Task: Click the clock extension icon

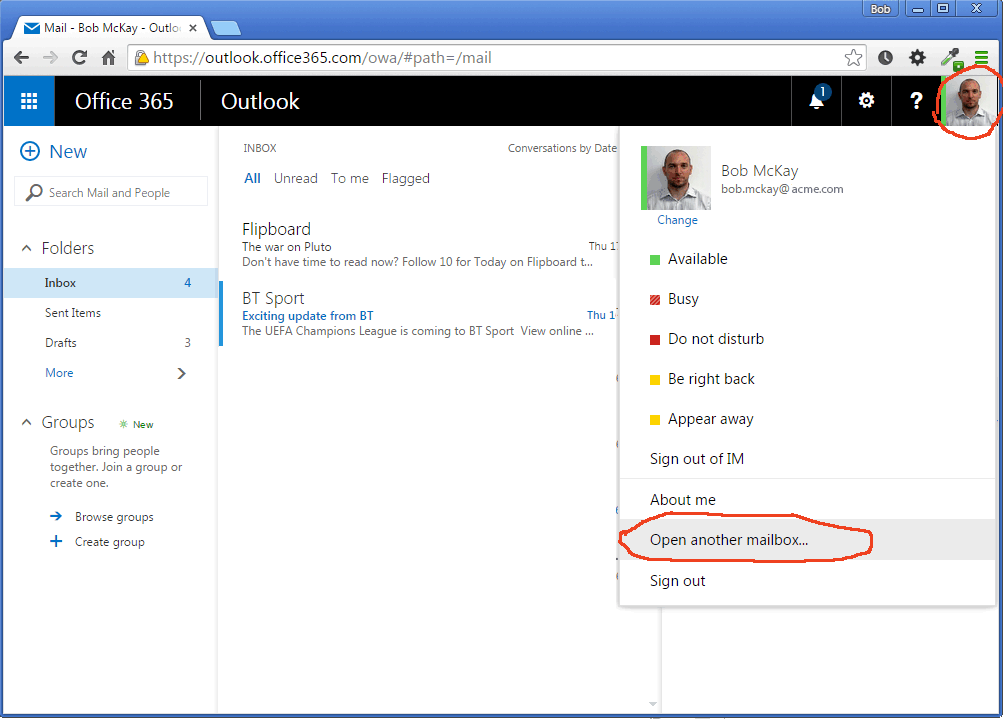Action: click(885, 58)
